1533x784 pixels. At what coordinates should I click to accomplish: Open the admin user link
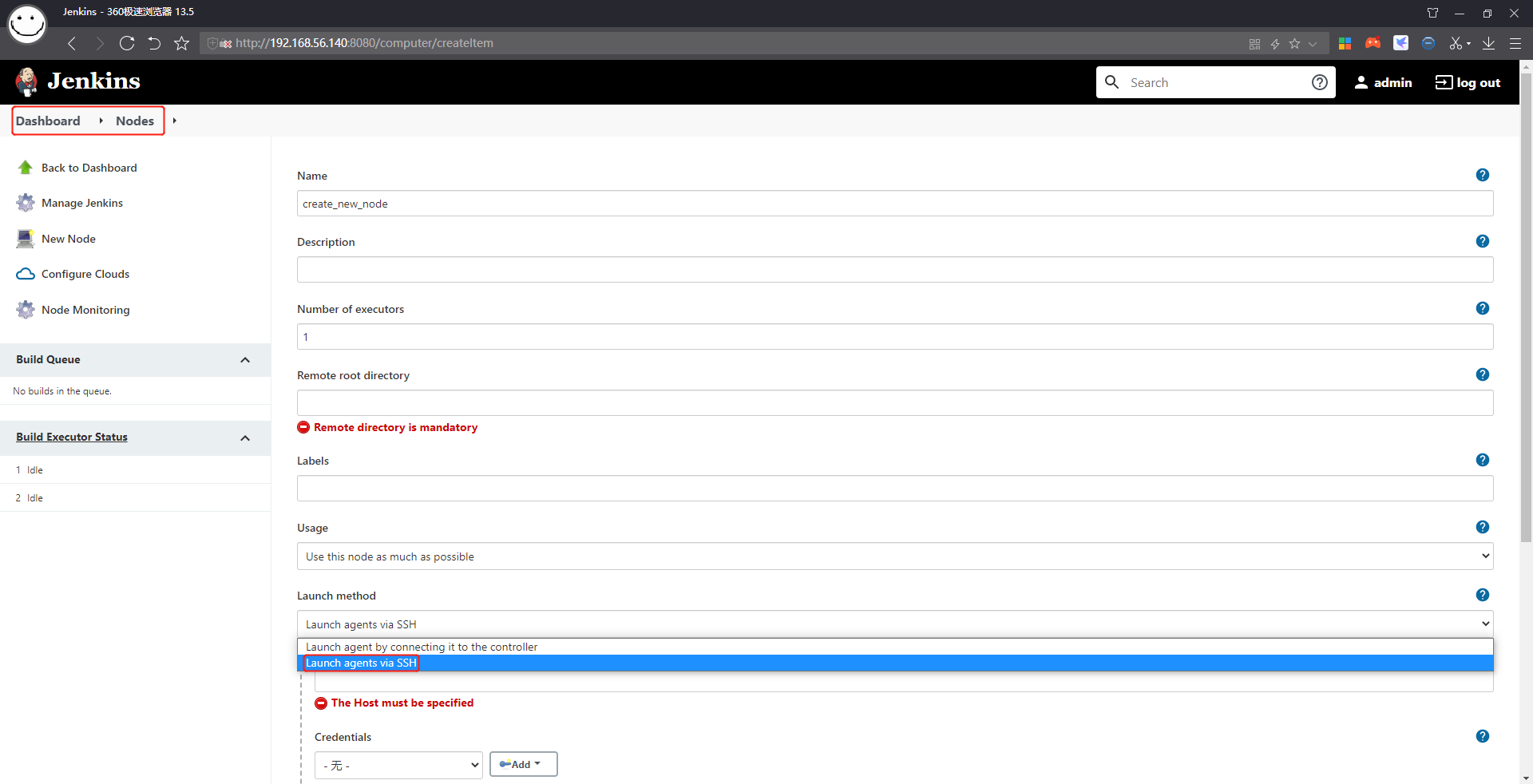[x=1383, y=82]
